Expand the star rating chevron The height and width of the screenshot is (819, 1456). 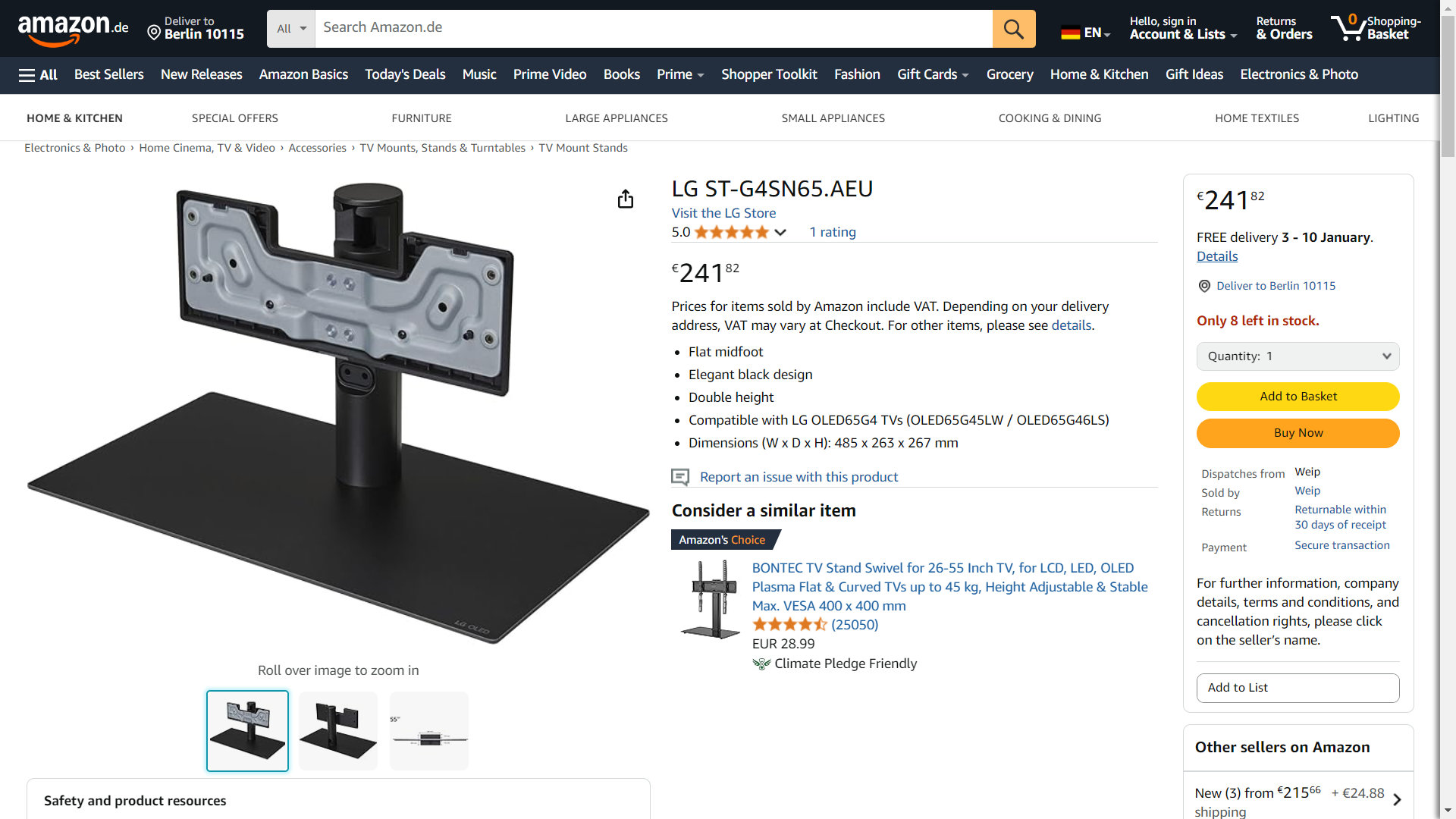(780, 233)
